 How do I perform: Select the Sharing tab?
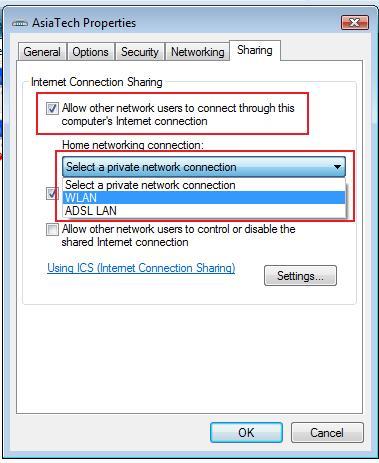[x=255, y=50]
